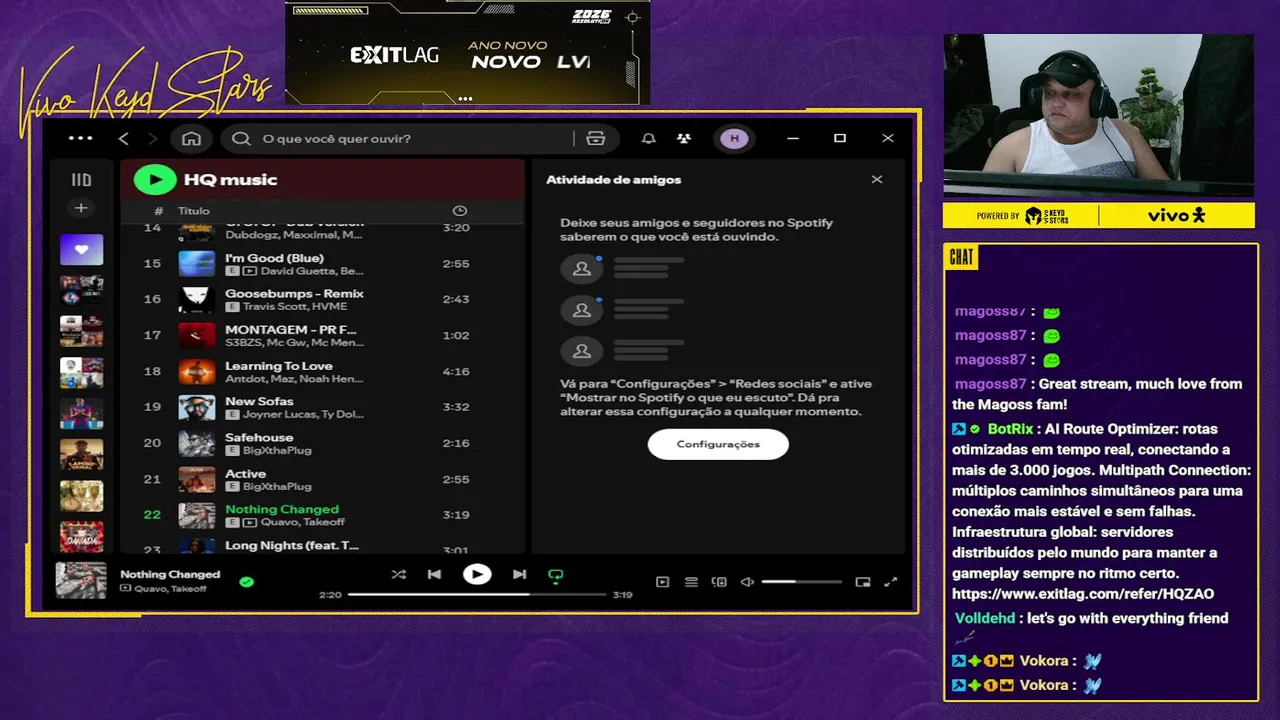Click the streamer webcam feed

(x=1098, y=116)
